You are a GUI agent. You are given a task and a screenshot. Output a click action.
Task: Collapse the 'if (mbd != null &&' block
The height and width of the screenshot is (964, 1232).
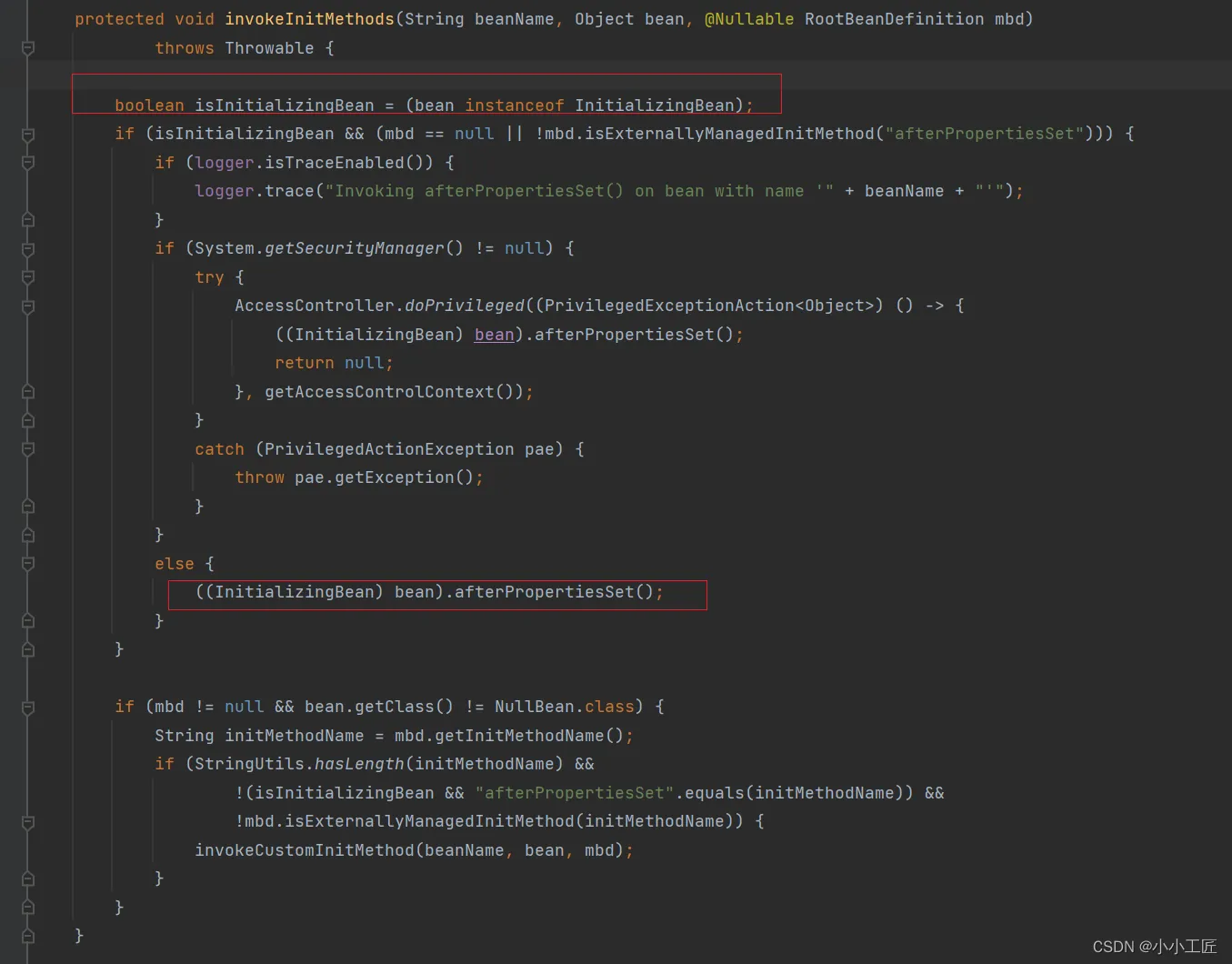[x=28, y=707]
